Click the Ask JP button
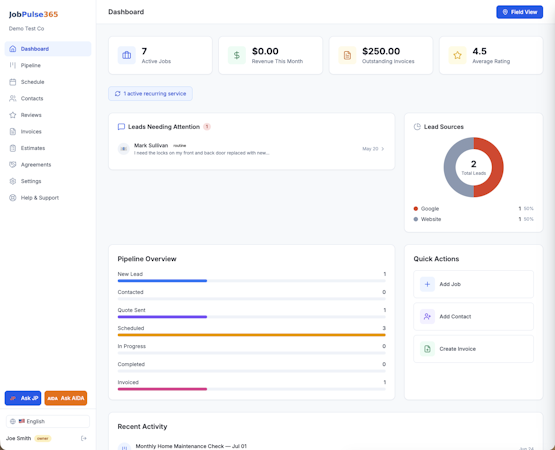The height and width of the screenshot is (450, 555). [23, 398]
